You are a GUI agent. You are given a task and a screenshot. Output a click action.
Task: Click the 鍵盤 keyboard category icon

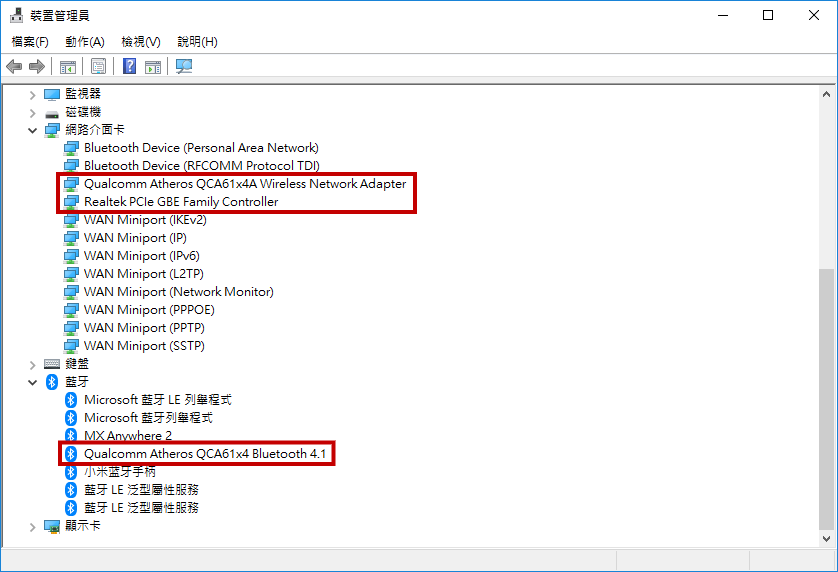pyautogui.click(x=52, y=364)
